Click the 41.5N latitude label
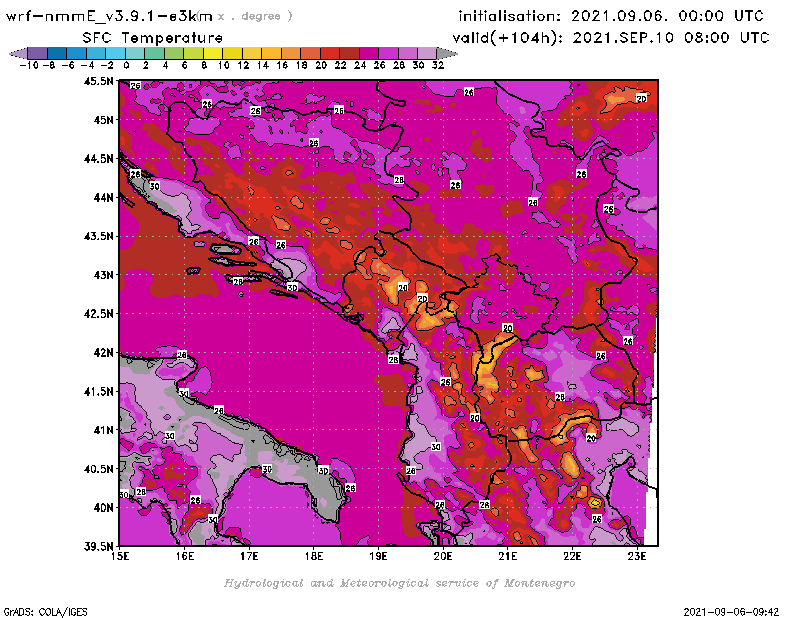Viewport: 800px width, 618px height. pos(98,391)
